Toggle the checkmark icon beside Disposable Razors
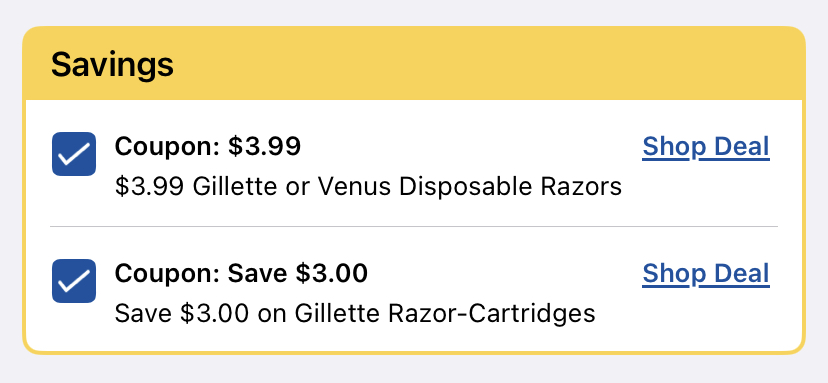The image size is (828, 383). tap(74, 154)
